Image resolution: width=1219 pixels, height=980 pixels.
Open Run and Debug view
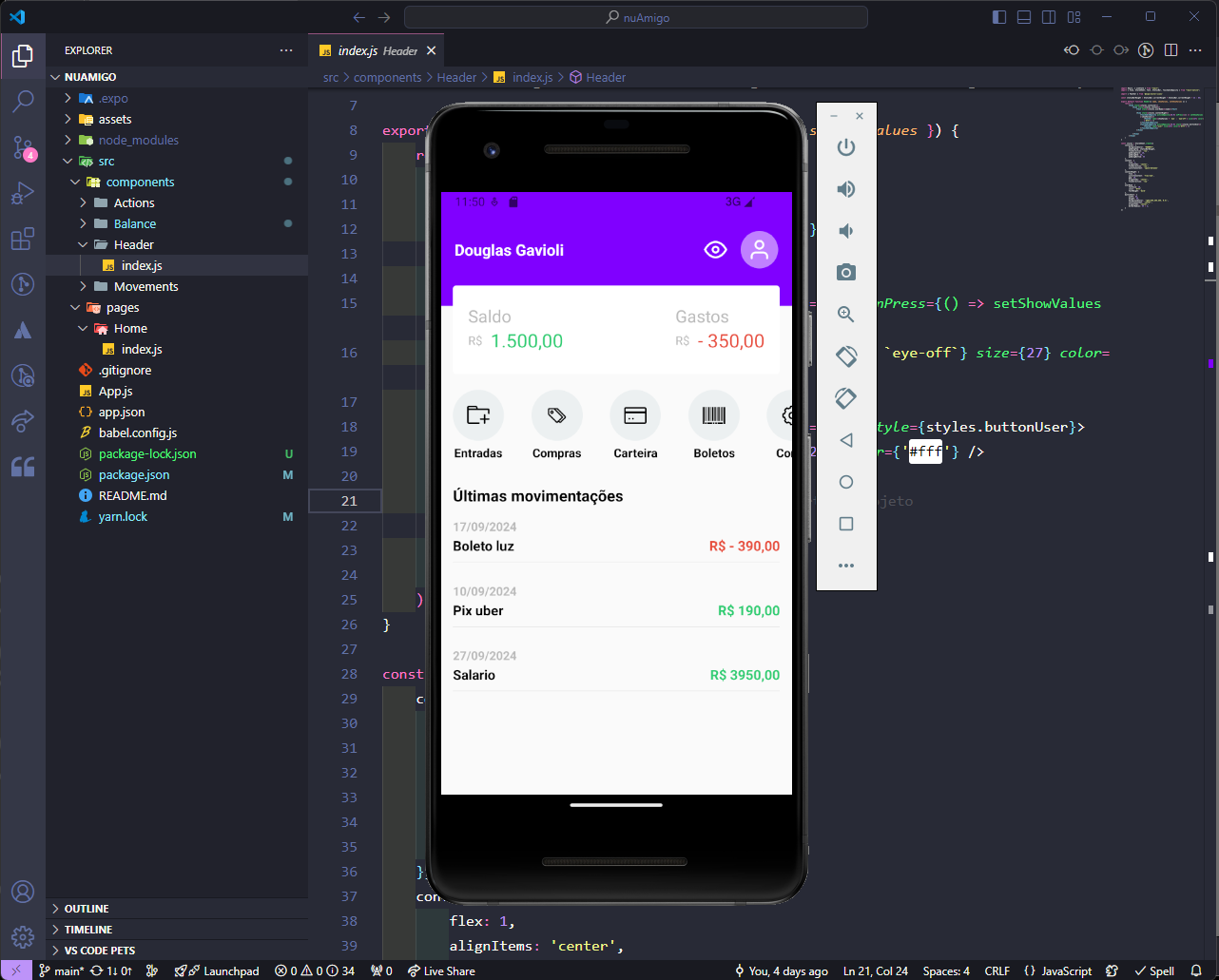point(23,193)
